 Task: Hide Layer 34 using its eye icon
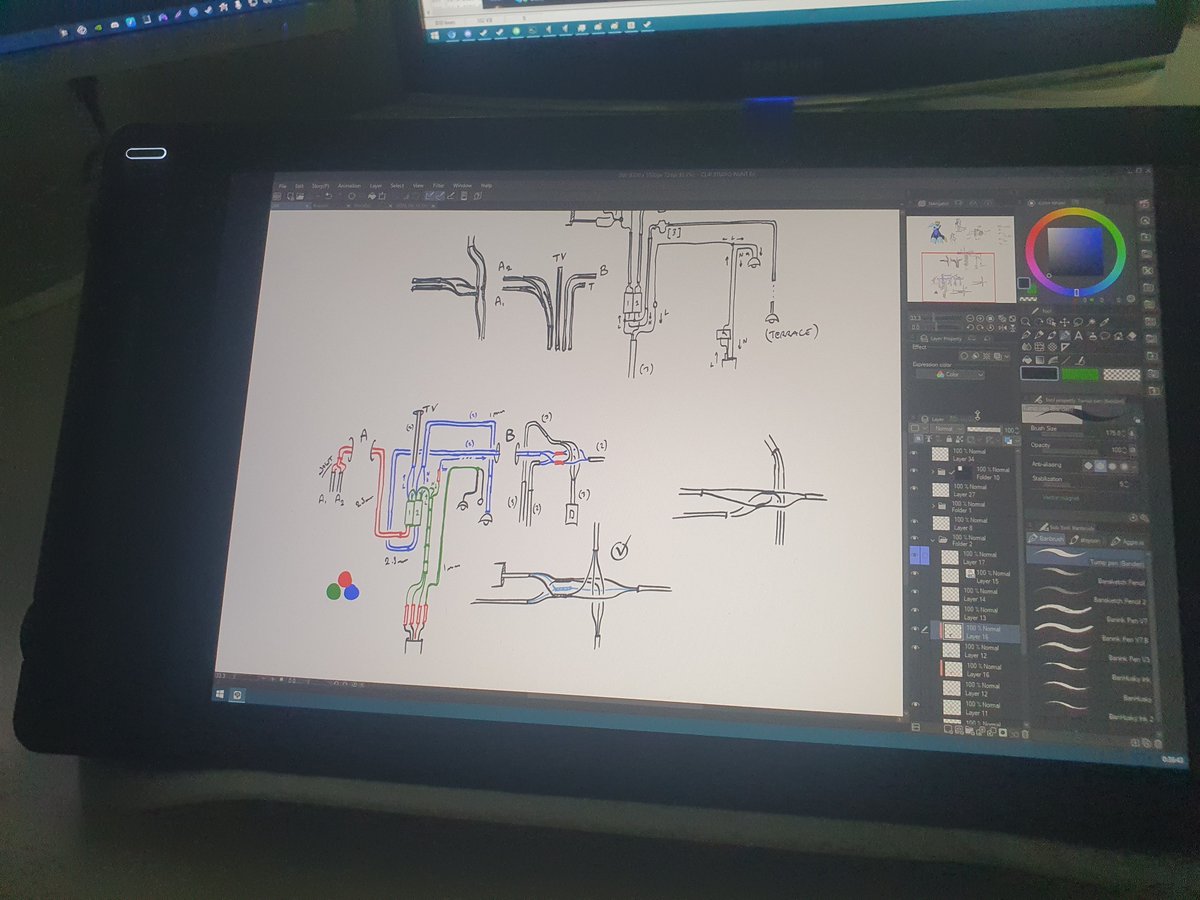[914, 452]
